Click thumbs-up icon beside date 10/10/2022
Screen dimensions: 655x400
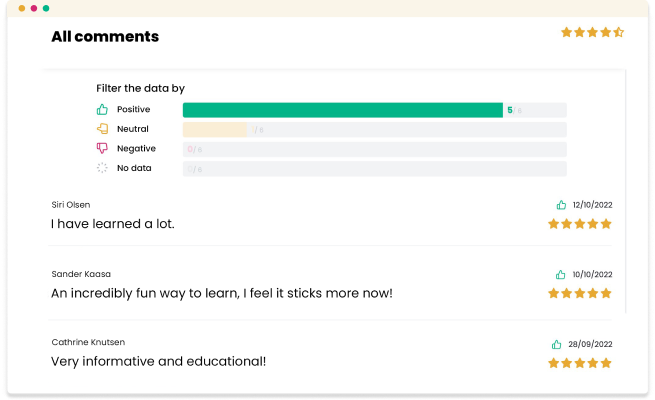point(561,274)
